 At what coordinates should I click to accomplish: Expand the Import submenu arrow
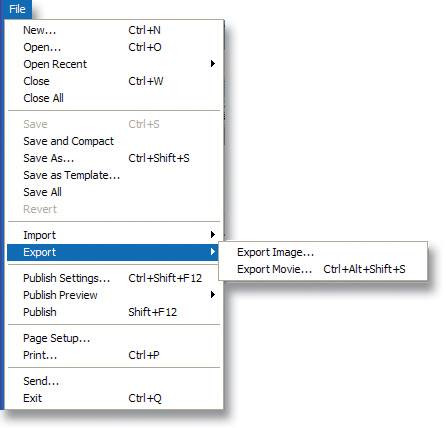(212, 235)
